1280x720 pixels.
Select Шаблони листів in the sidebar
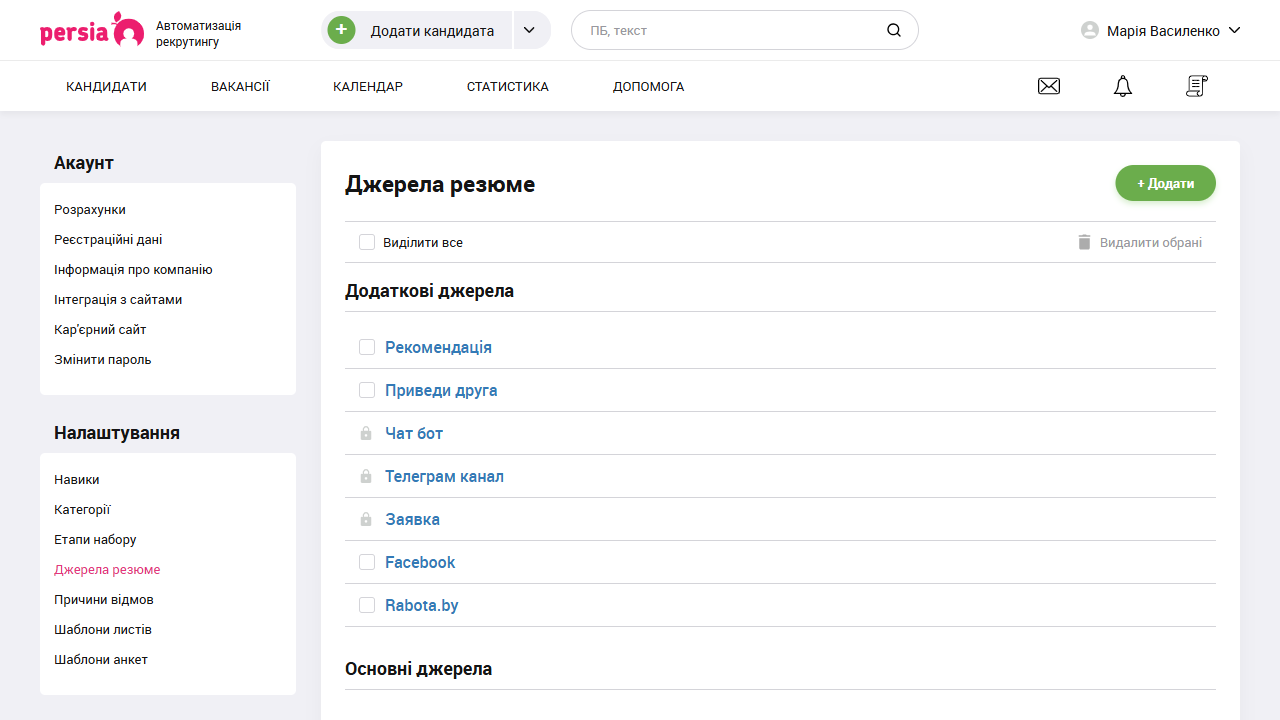(103, 629)
